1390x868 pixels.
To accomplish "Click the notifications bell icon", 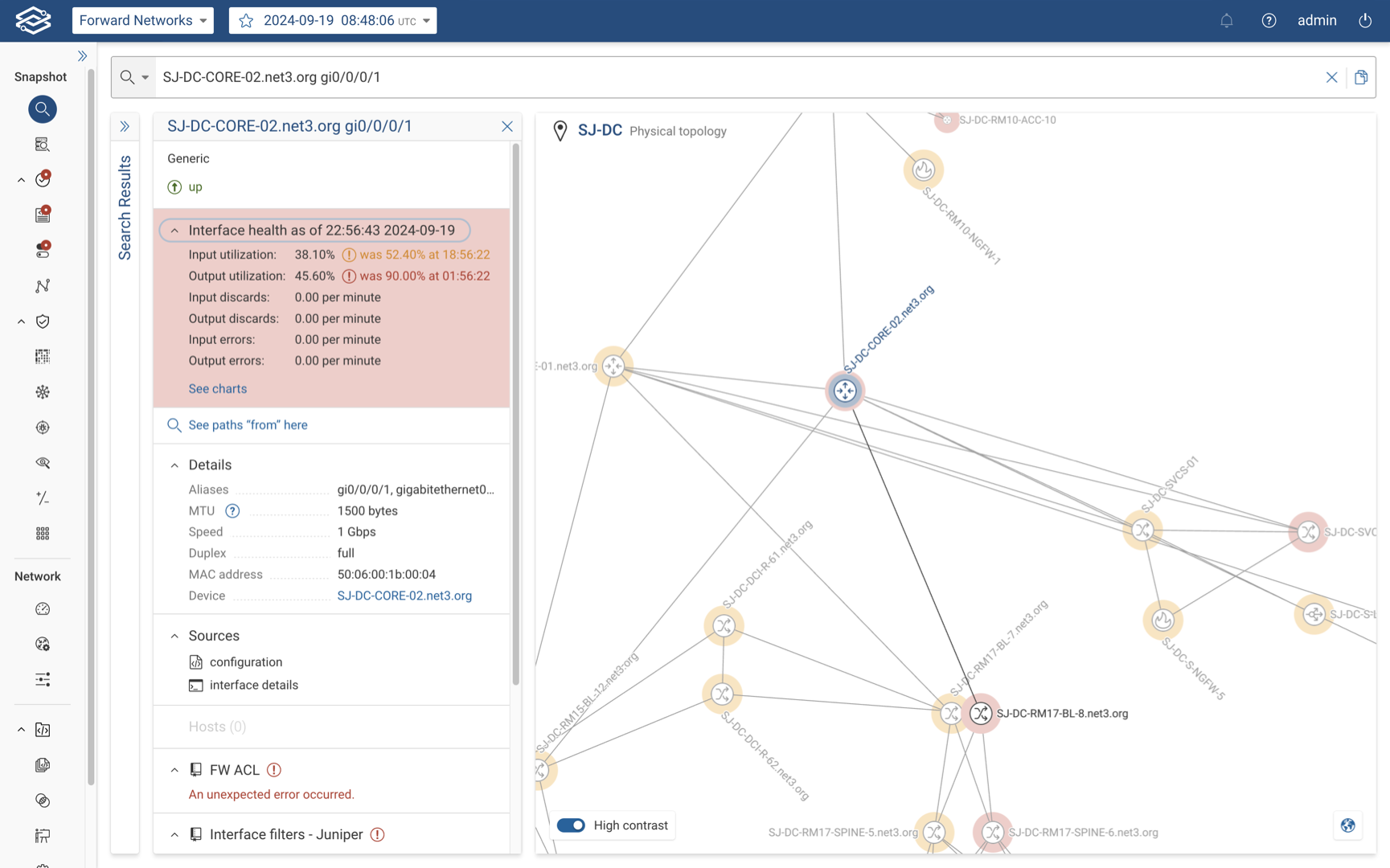I will 1226,21.
